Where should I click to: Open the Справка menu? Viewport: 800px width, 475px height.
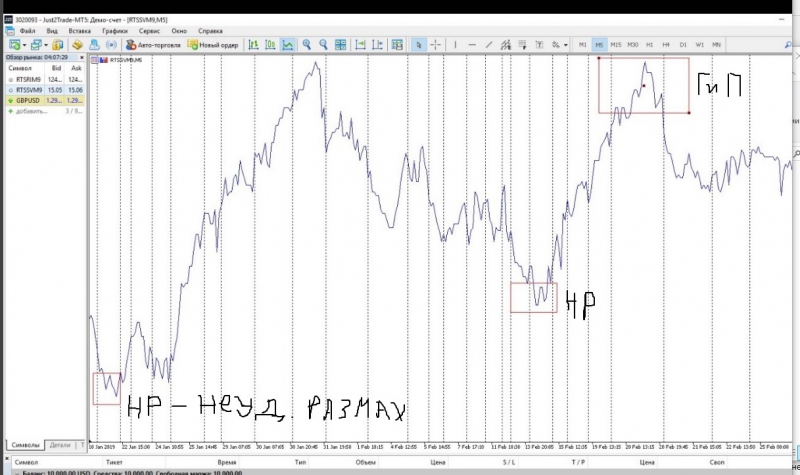(210, 31)
